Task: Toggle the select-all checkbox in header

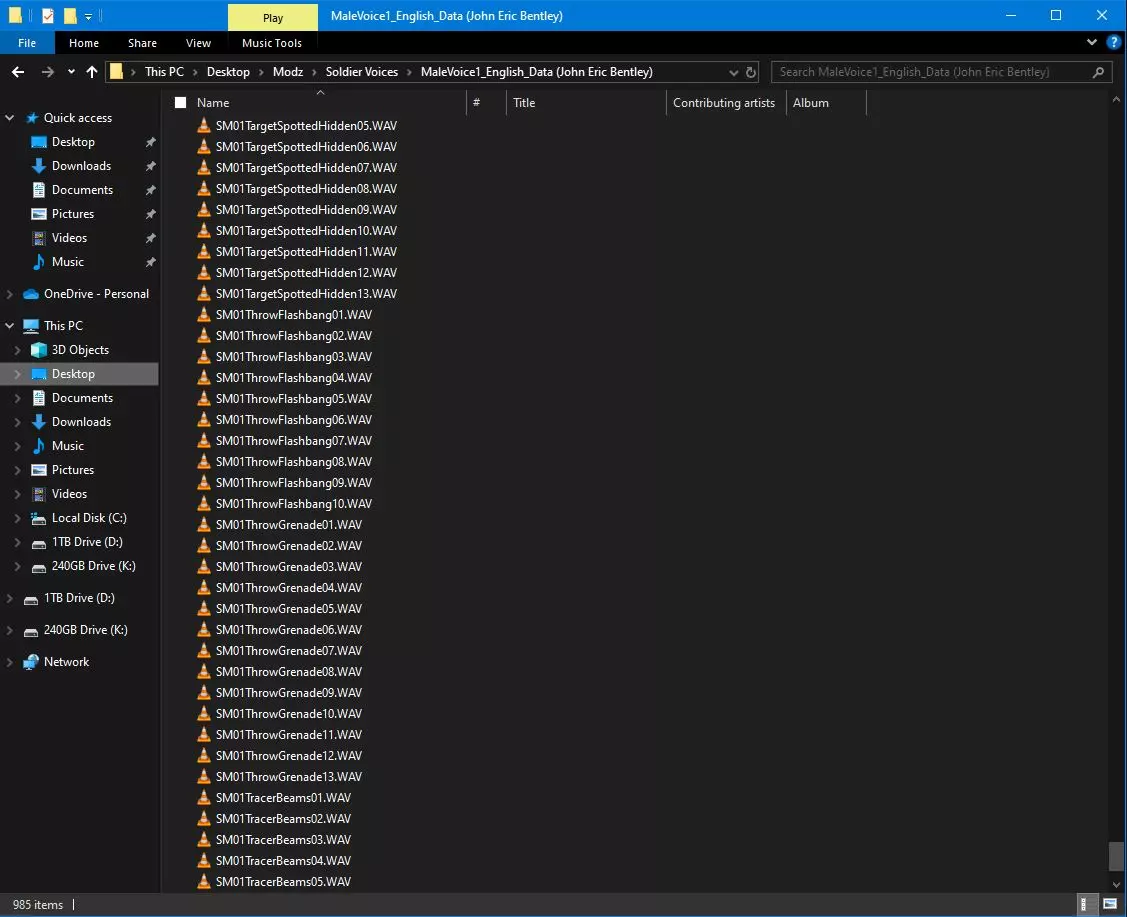Action: coord(180,103)
